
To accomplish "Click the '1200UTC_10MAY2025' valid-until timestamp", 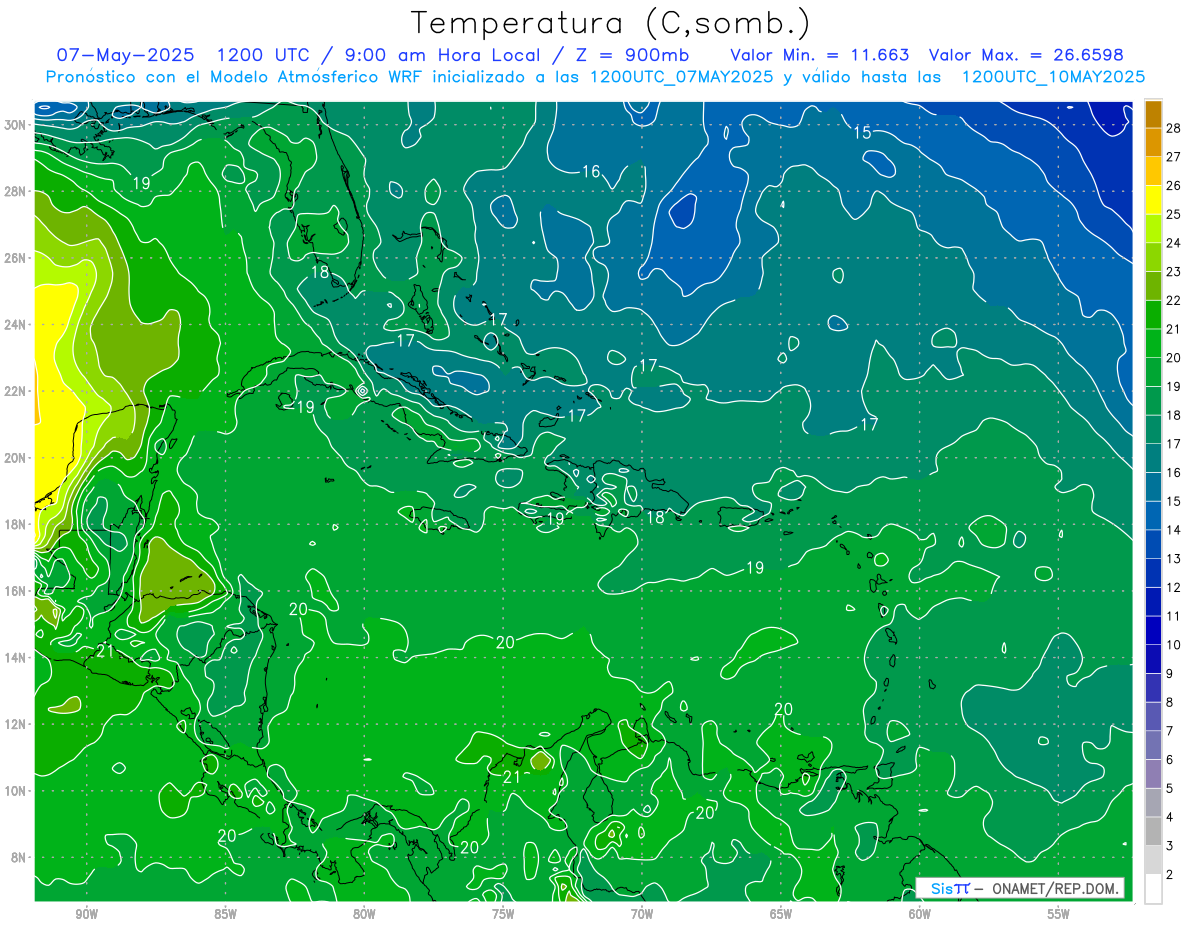I will 1053,77.
